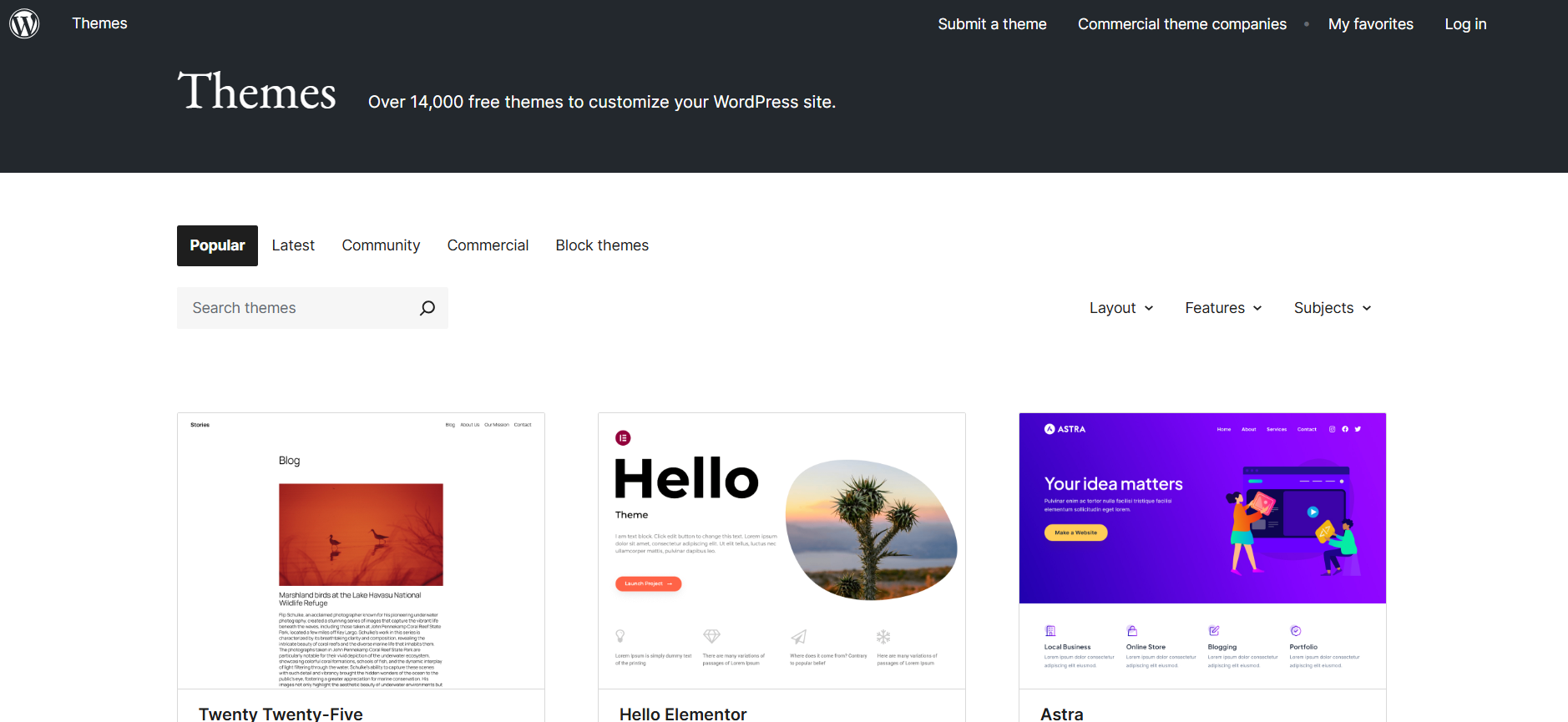
Task: Click the Twenty Twenty-Five theme title
Action: [281, 714]
